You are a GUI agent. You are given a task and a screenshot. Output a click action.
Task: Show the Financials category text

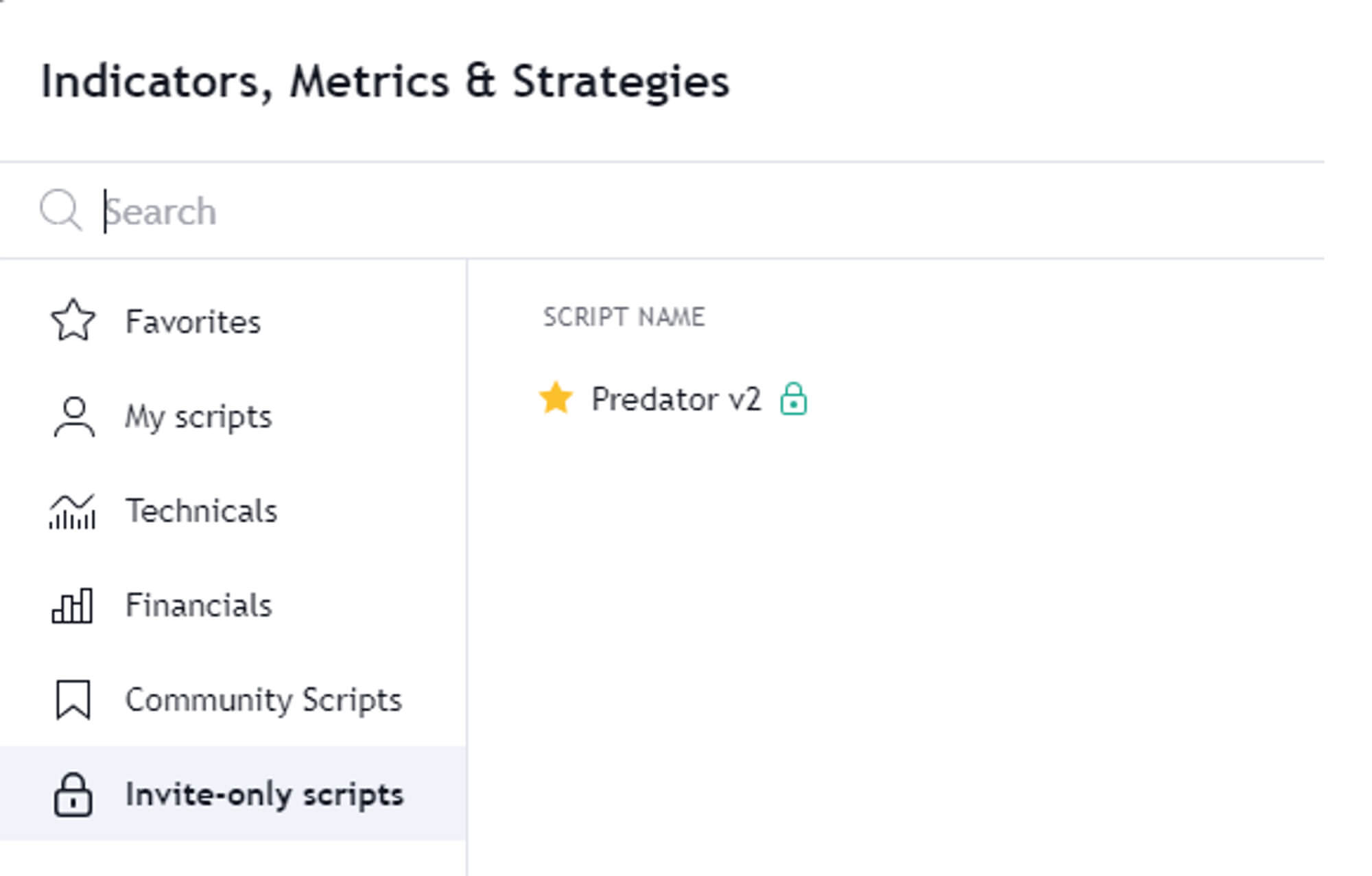click(198, 606)
